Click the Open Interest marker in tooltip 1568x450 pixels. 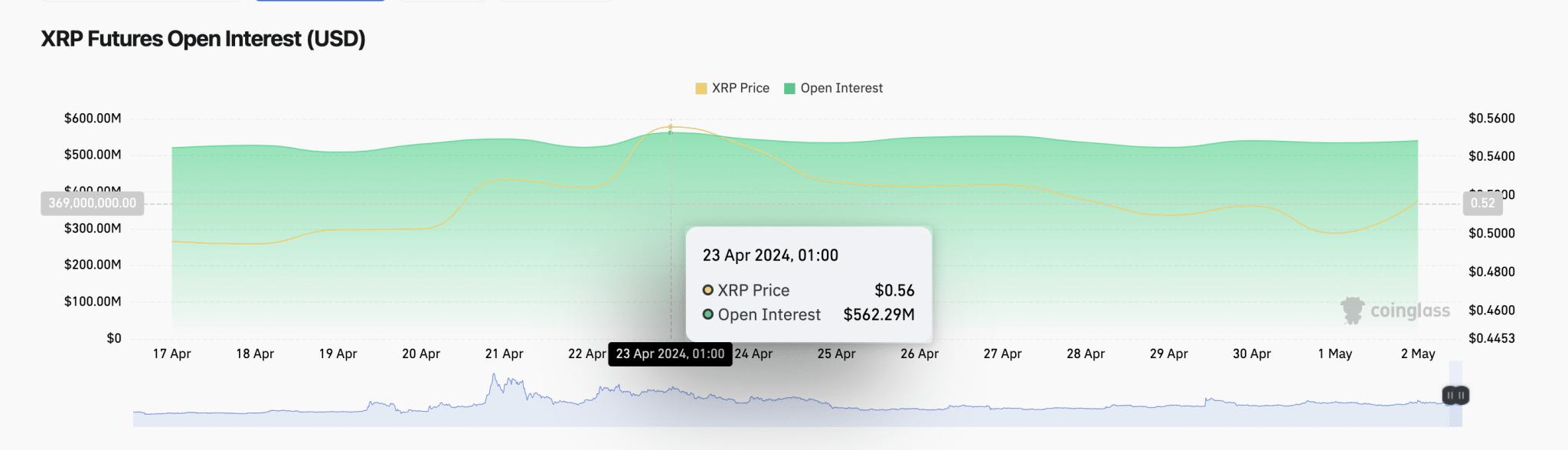[x=708, y=315]
